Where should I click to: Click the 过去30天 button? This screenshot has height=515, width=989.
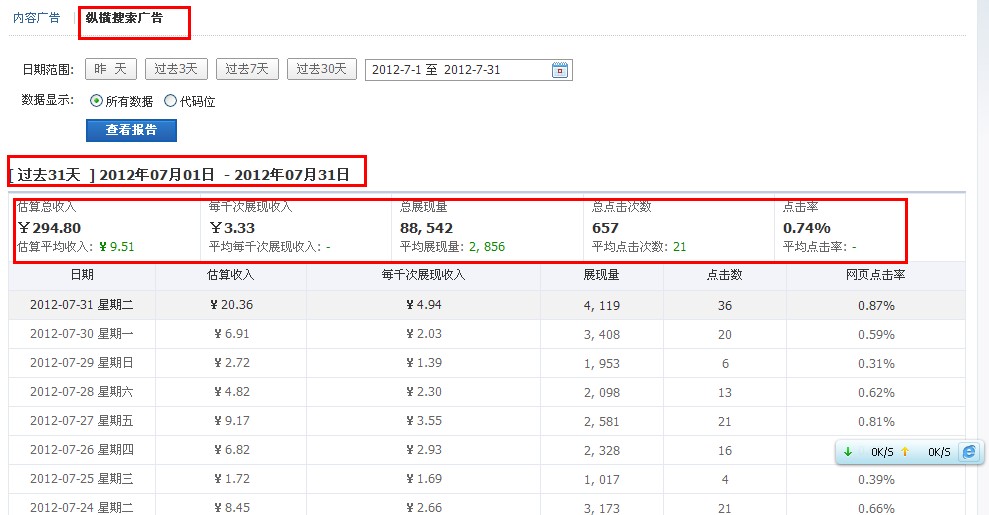point(322,69)
